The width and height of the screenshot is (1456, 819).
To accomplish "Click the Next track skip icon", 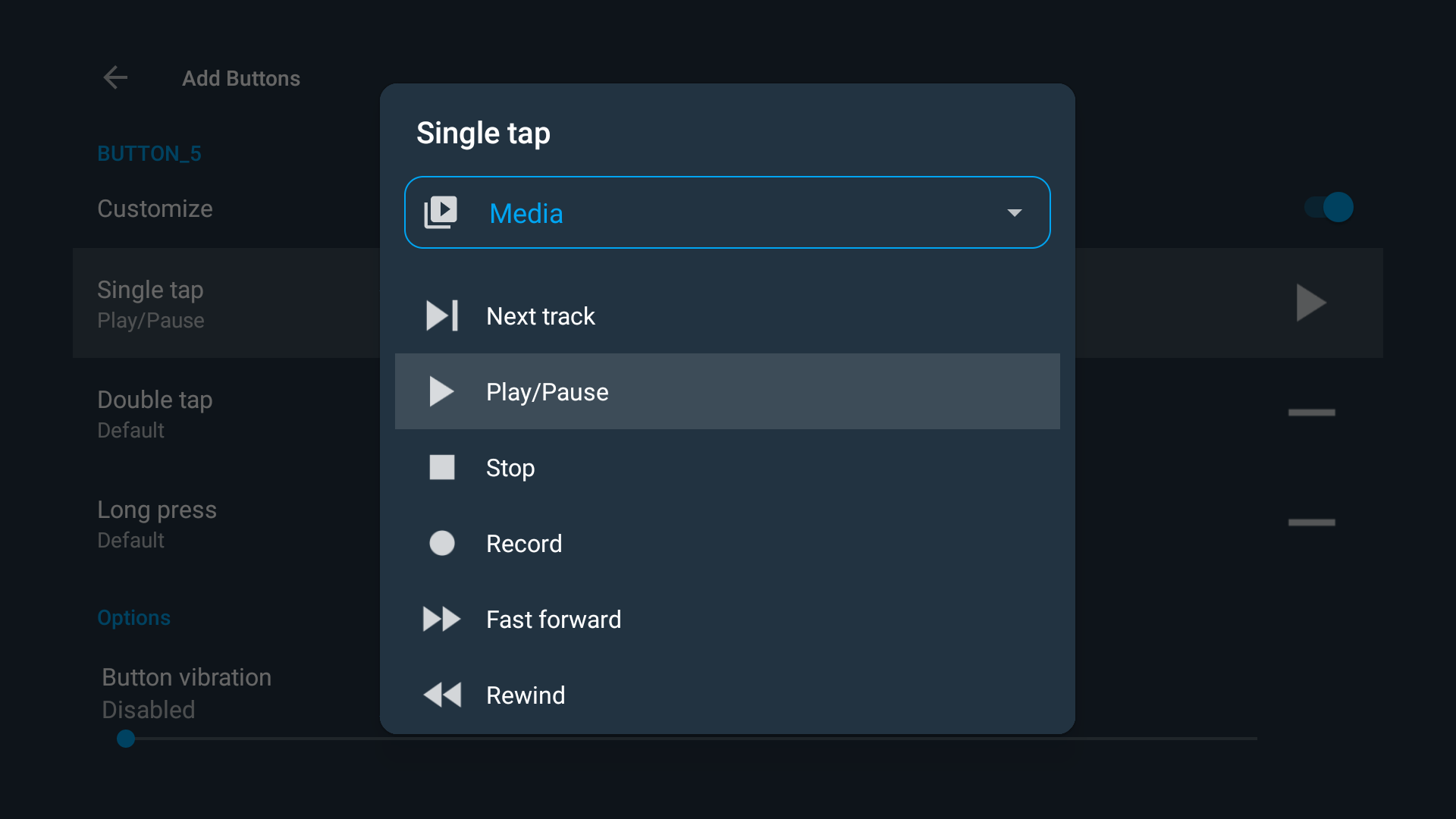I will click(442, 316).
